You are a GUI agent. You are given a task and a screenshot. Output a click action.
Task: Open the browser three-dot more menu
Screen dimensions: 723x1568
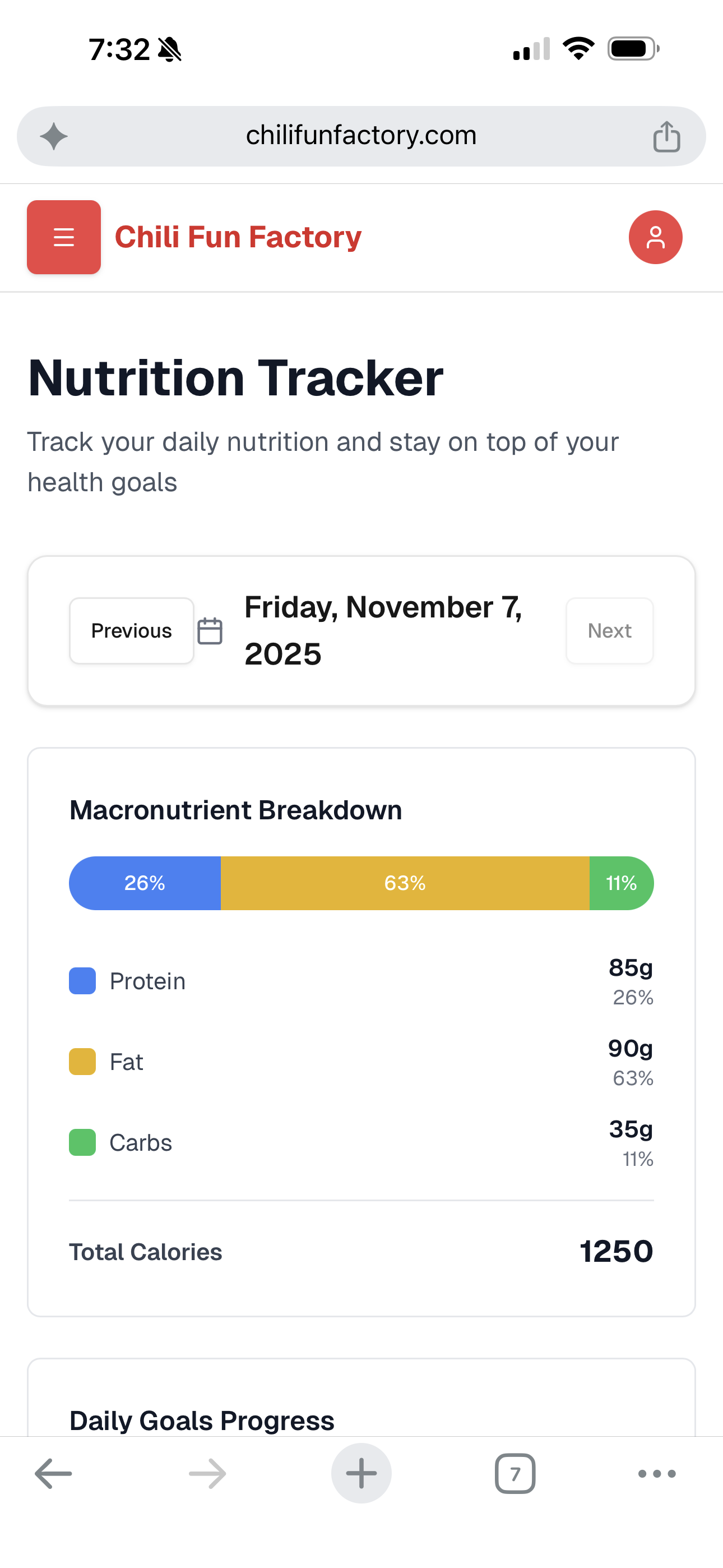pos(657,1474)
